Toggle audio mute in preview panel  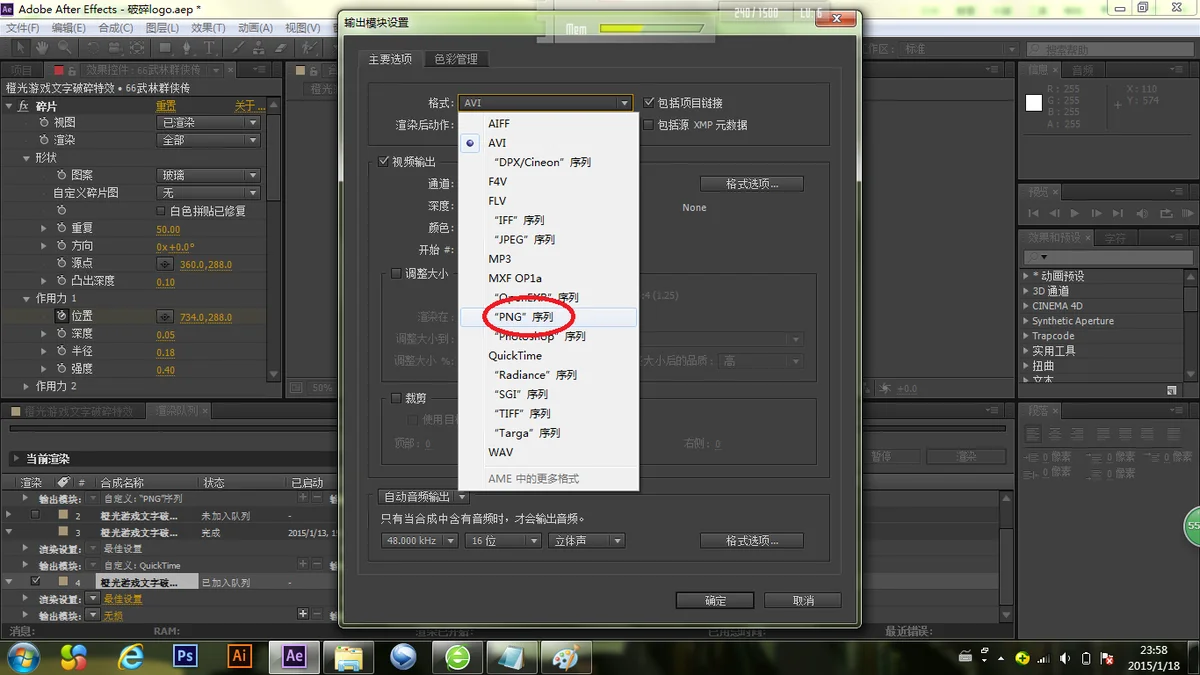point(1143,213)
